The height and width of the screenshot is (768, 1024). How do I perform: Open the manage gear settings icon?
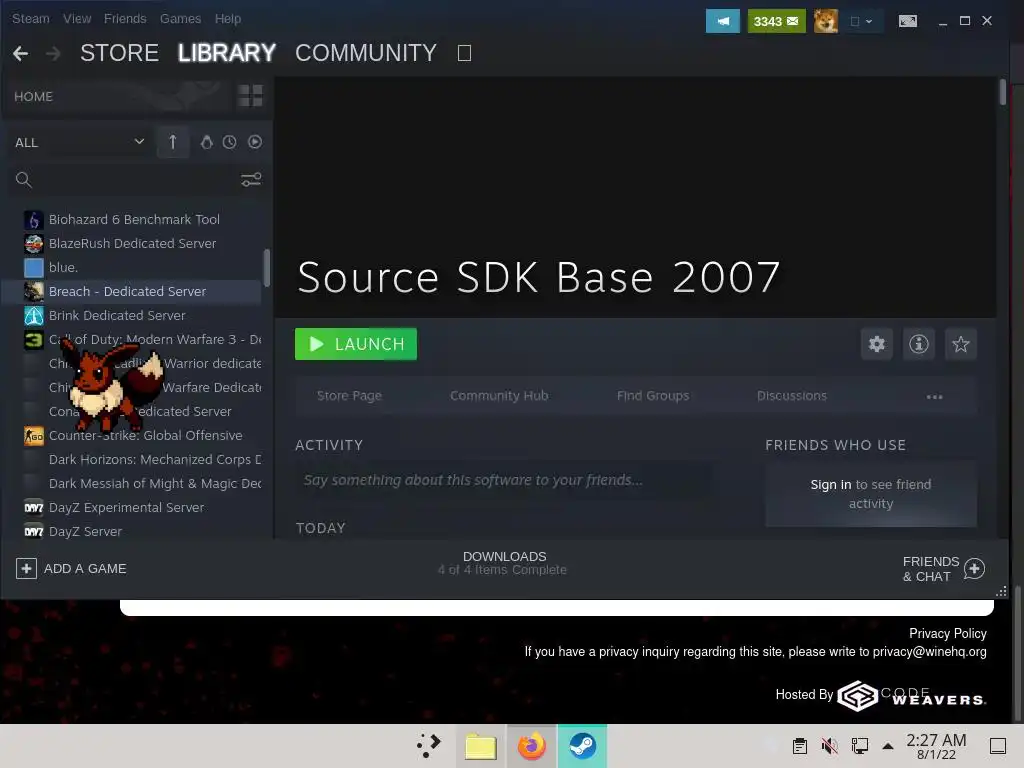(x=876, y=344)
